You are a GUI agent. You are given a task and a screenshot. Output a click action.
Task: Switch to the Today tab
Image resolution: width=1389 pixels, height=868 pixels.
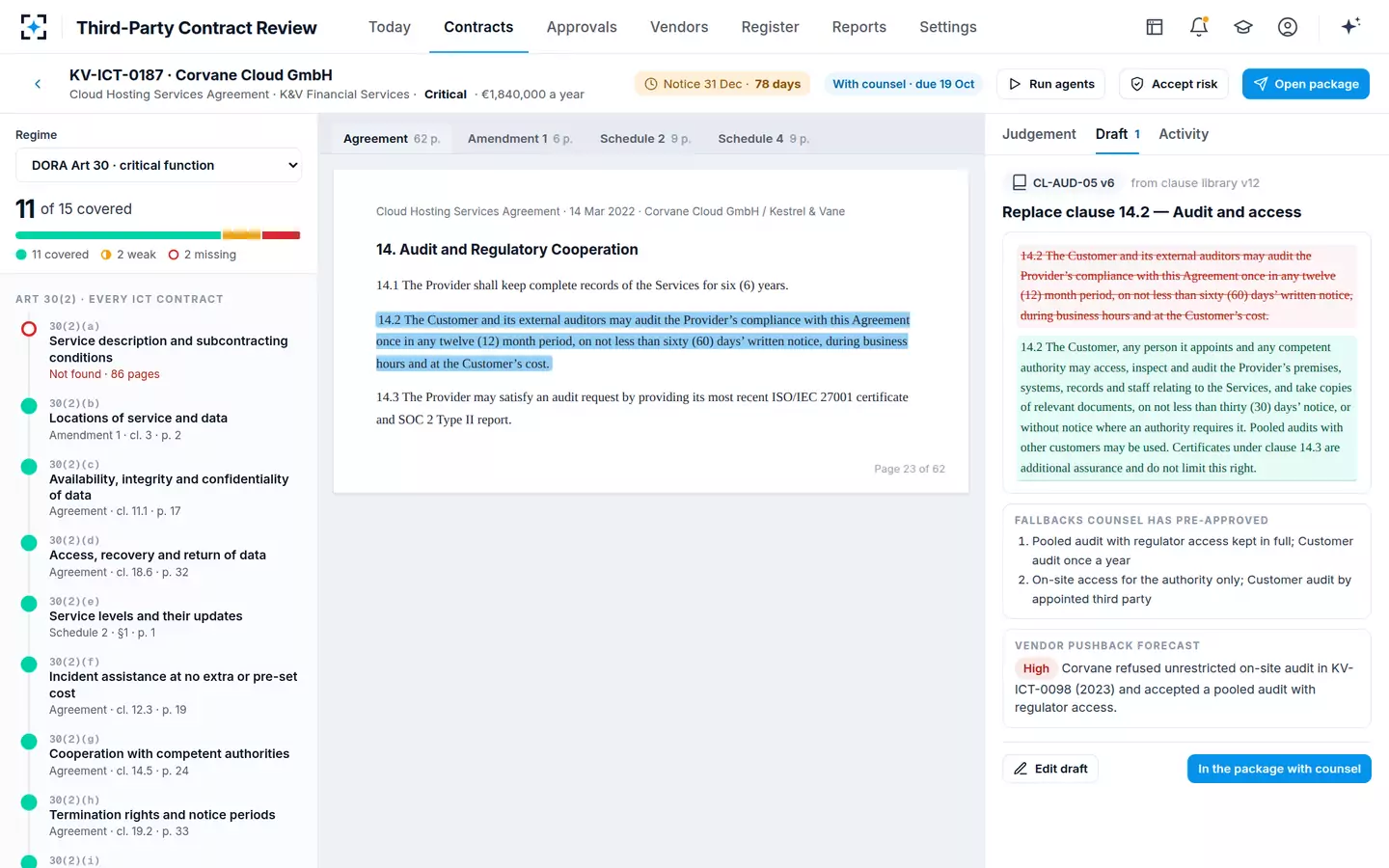390,27
